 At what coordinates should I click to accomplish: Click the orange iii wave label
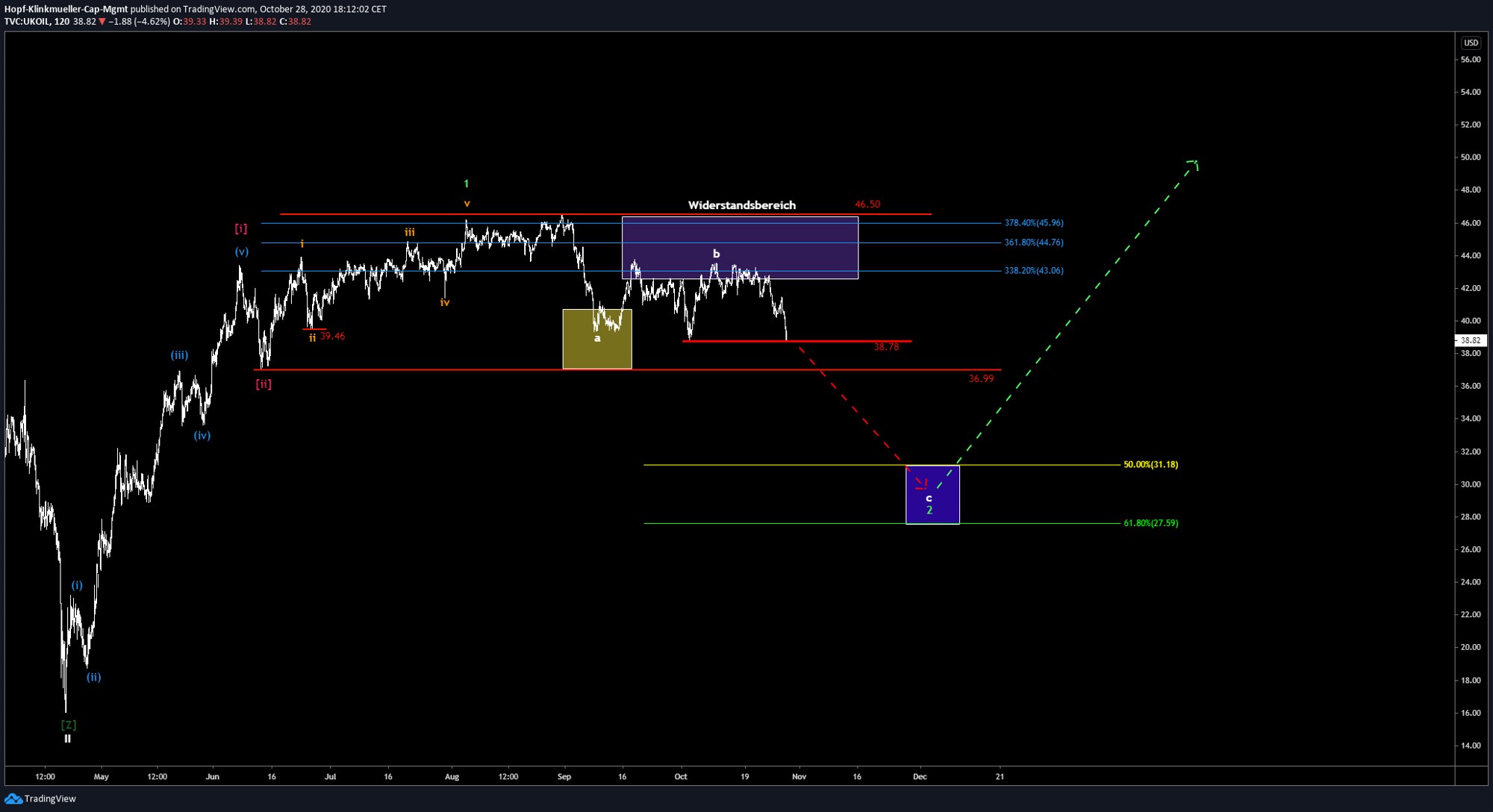(x=410, y=232)
